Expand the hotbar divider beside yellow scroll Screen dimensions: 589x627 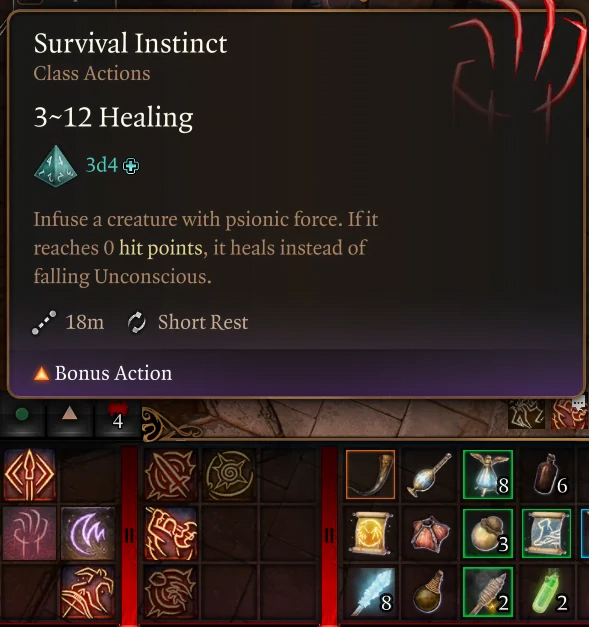pyautogui.click(x=329, y=535)
